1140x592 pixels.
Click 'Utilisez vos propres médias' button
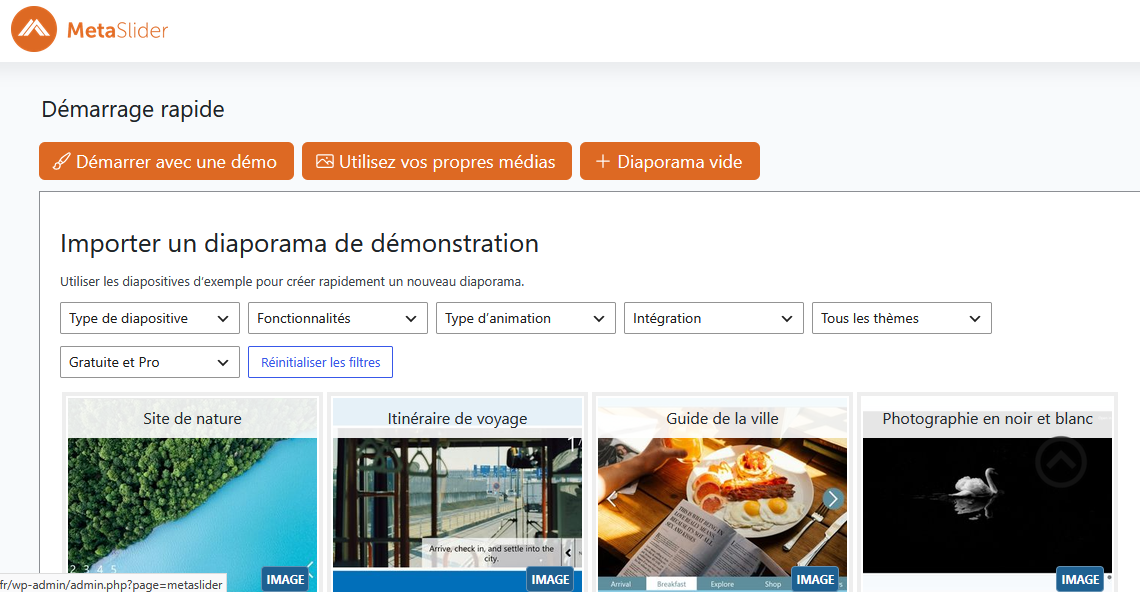(x=437, y=161)
